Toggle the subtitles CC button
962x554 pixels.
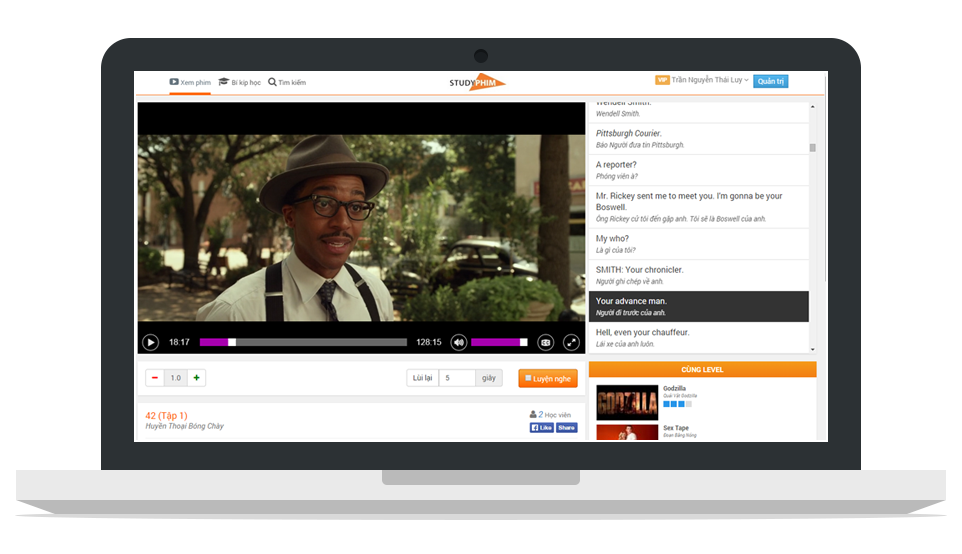click(545, 342)
